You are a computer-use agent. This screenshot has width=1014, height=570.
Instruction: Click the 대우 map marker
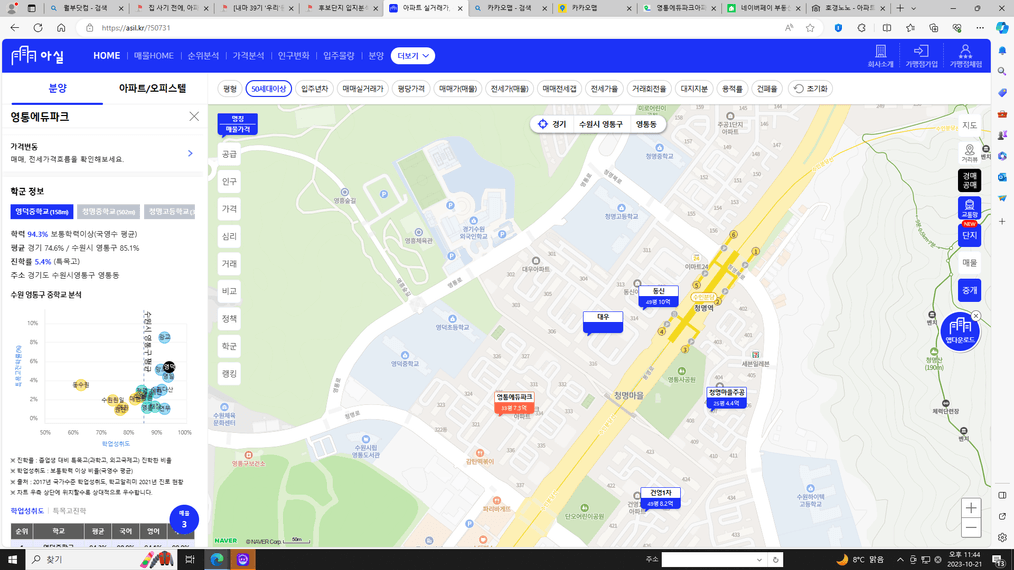[603, 322]
